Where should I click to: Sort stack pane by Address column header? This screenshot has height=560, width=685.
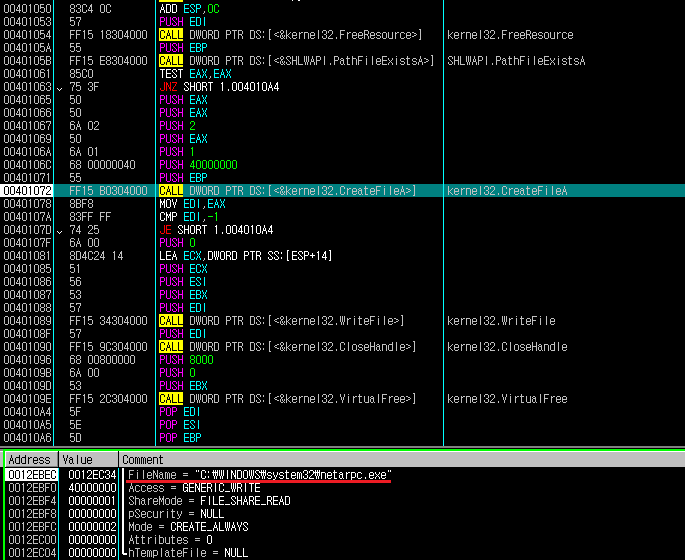click(x=31, y=460)
